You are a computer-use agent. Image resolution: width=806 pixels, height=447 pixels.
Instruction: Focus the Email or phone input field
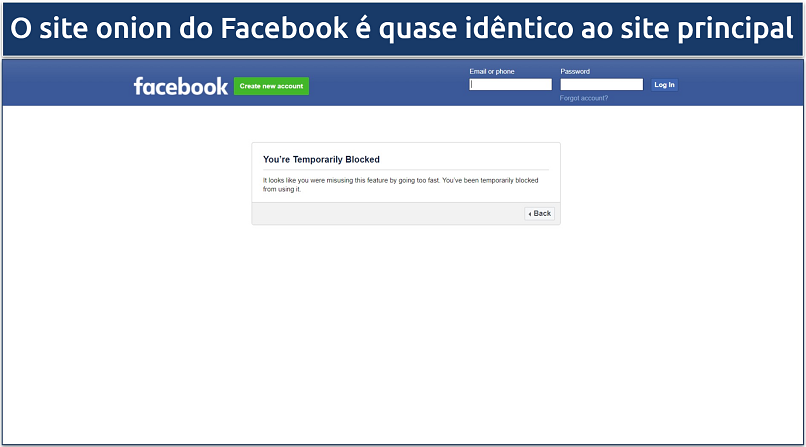point(510,84)
